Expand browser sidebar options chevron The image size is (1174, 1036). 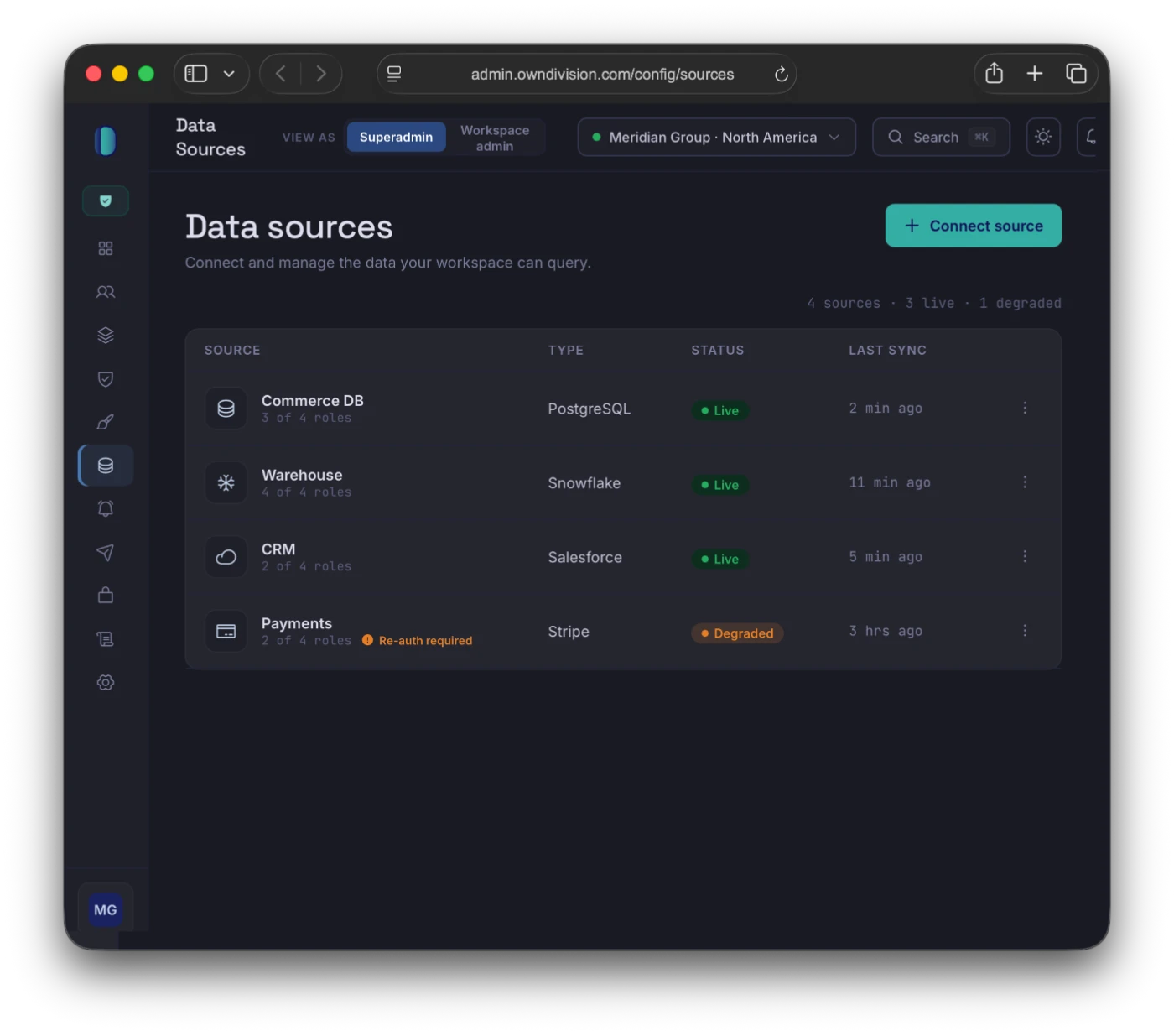point(229,74)
